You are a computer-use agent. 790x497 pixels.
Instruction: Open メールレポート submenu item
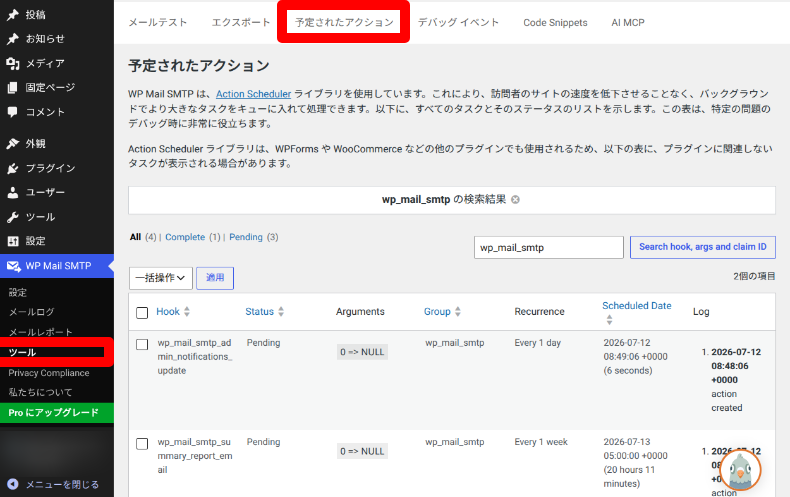(x=40, y=332)
